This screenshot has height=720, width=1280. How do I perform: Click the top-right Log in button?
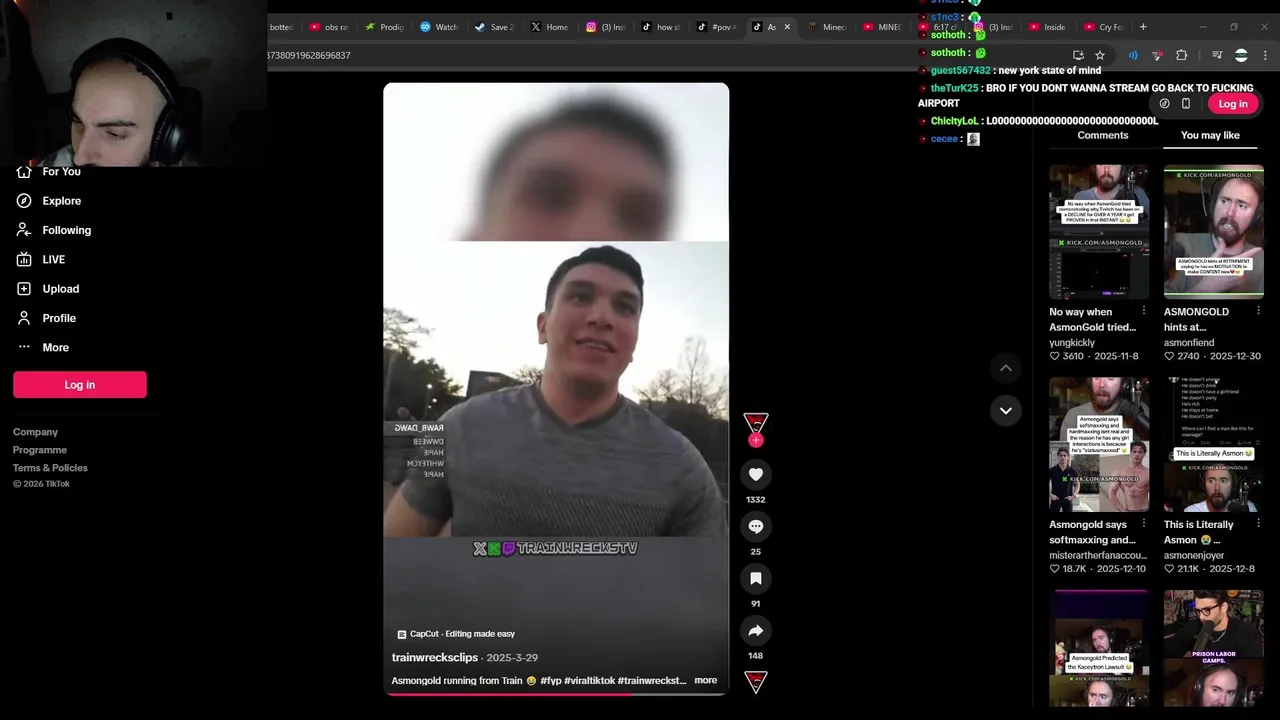coord(1233,104)
